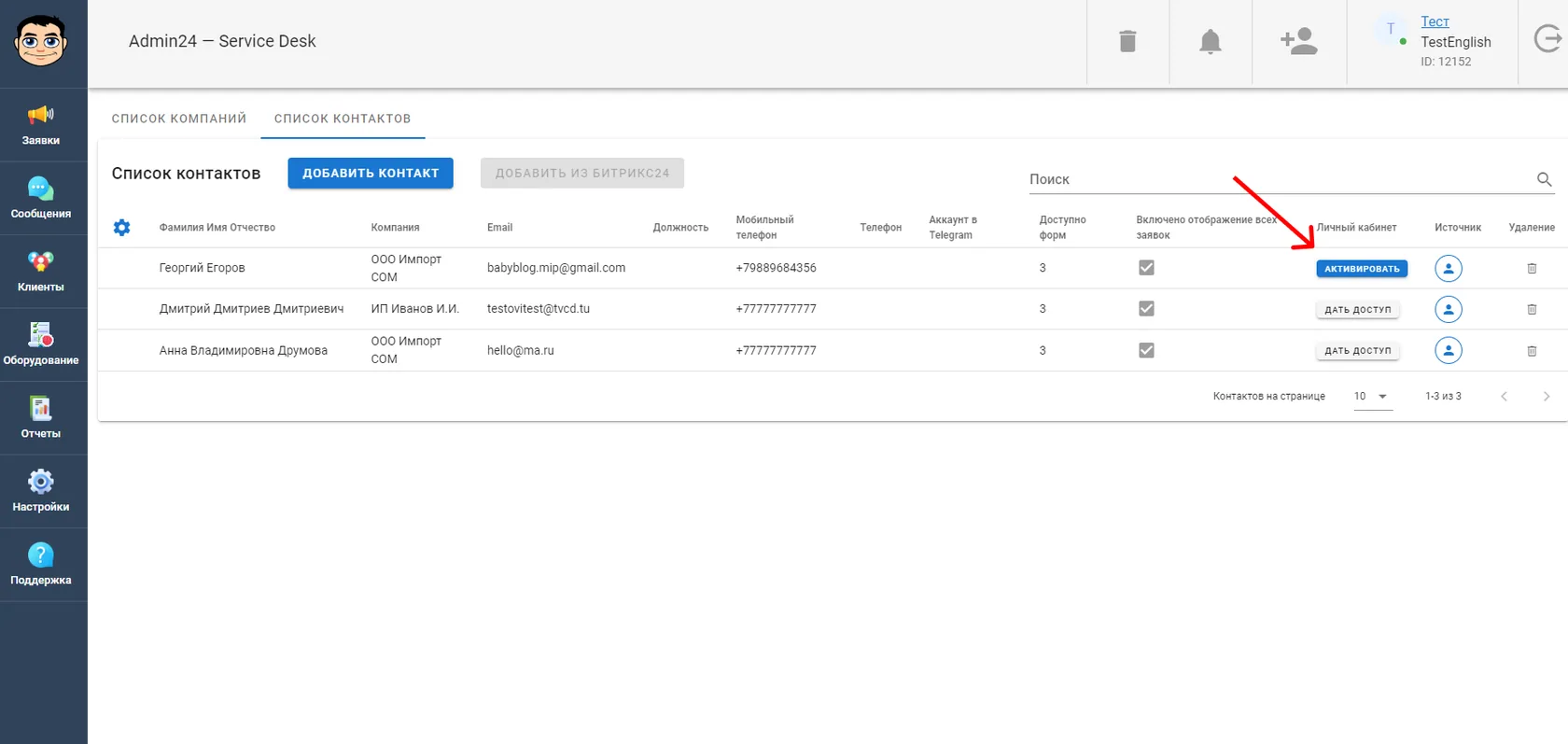Click email testovitest@tvcd.tu
The image size is (1568, 744).
point(539,309)
